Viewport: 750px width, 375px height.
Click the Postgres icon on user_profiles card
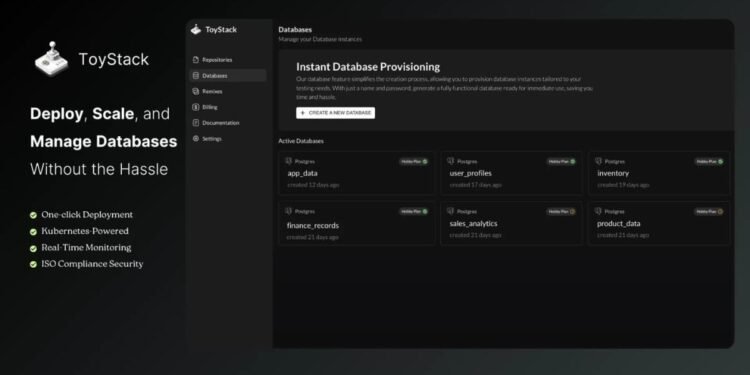coord(451,161)
